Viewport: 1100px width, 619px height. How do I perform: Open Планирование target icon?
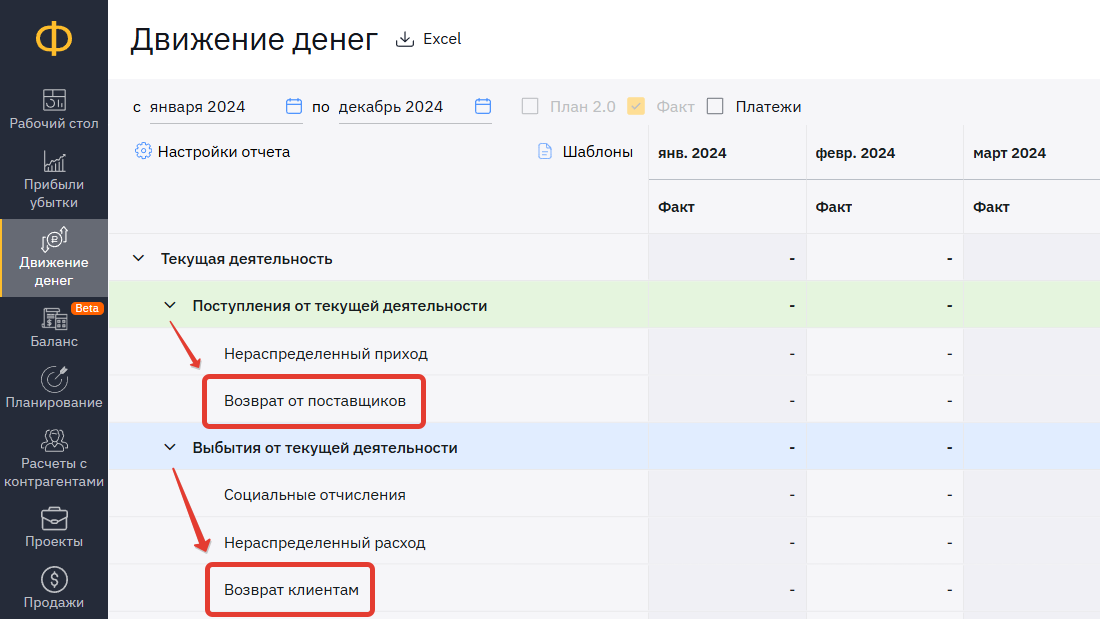[54, 379]
